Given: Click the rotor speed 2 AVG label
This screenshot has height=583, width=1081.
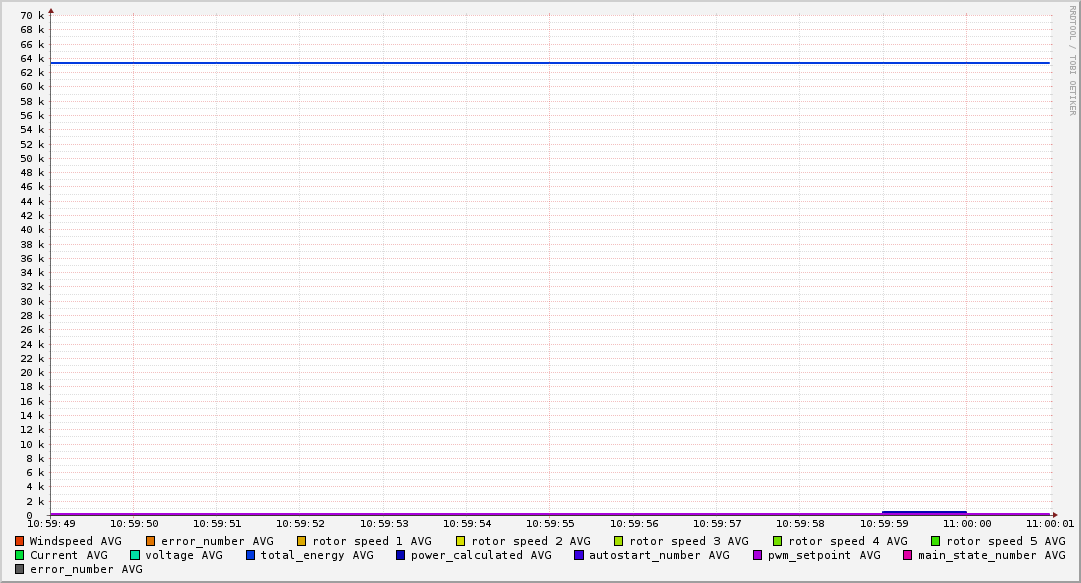Looking at the screenshot, I should pyautogui.click(x=530, y=541).
